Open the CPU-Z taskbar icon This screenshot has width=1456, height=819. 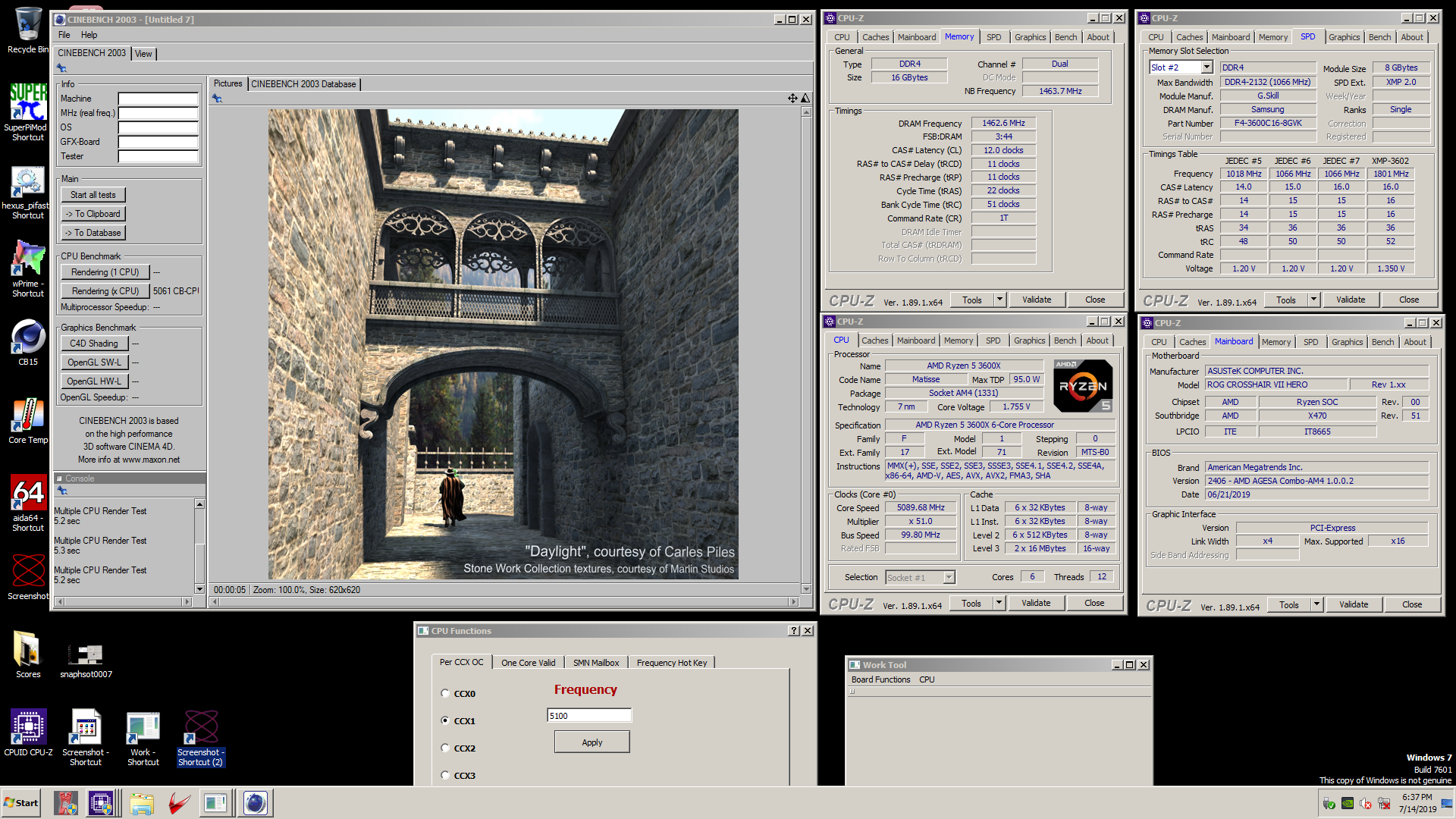(101, 803)
